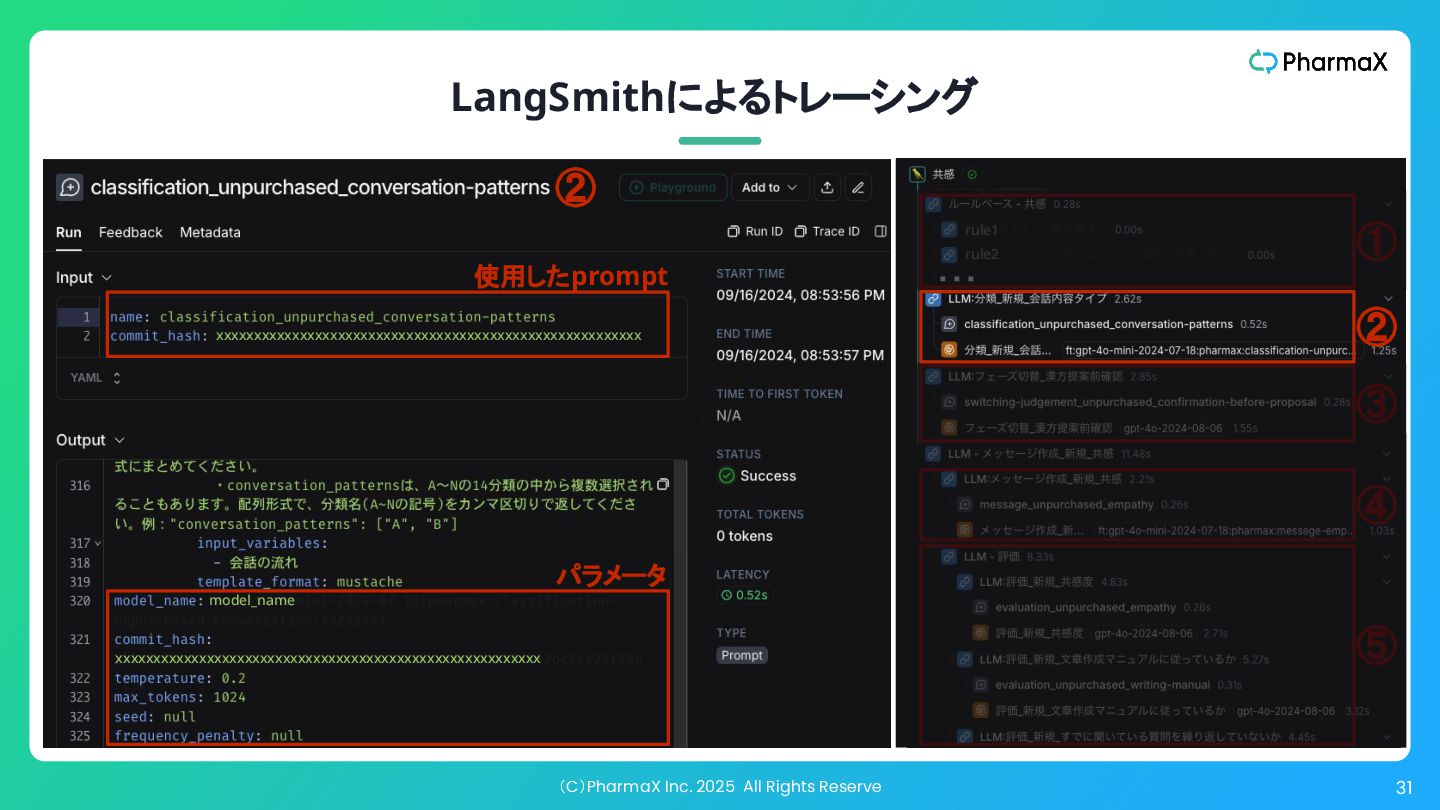
Task: Open the Add to dropdown
Action: click(x=769, y=187)
